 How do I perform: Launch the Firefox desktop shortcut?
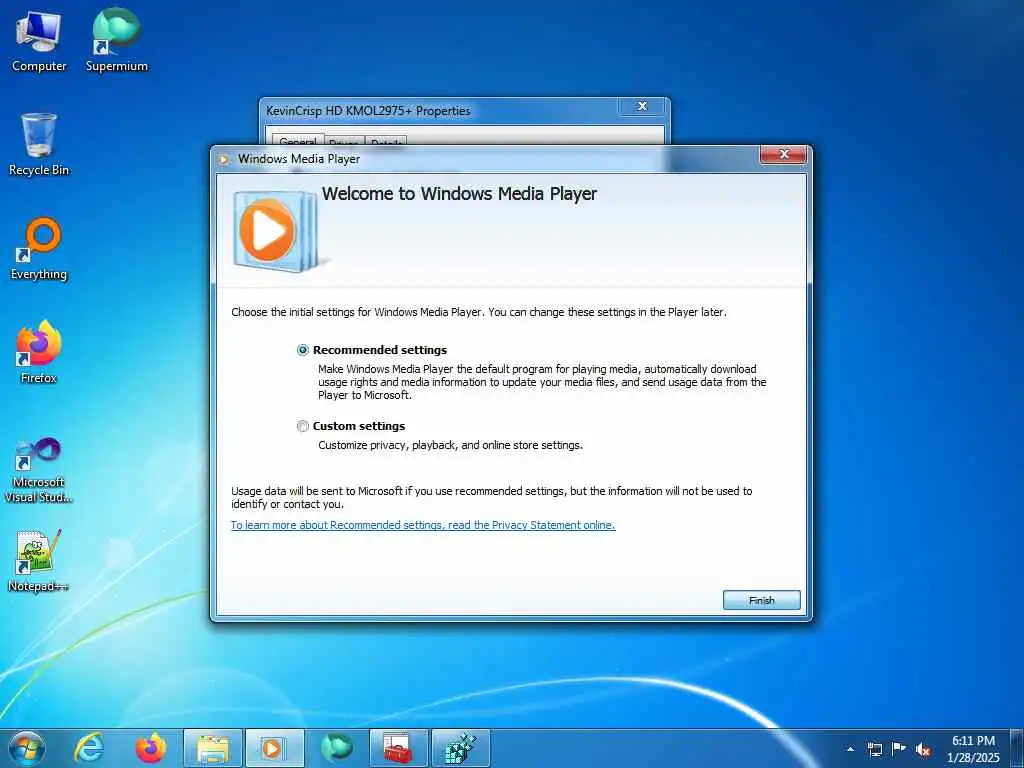pos(39,353)
